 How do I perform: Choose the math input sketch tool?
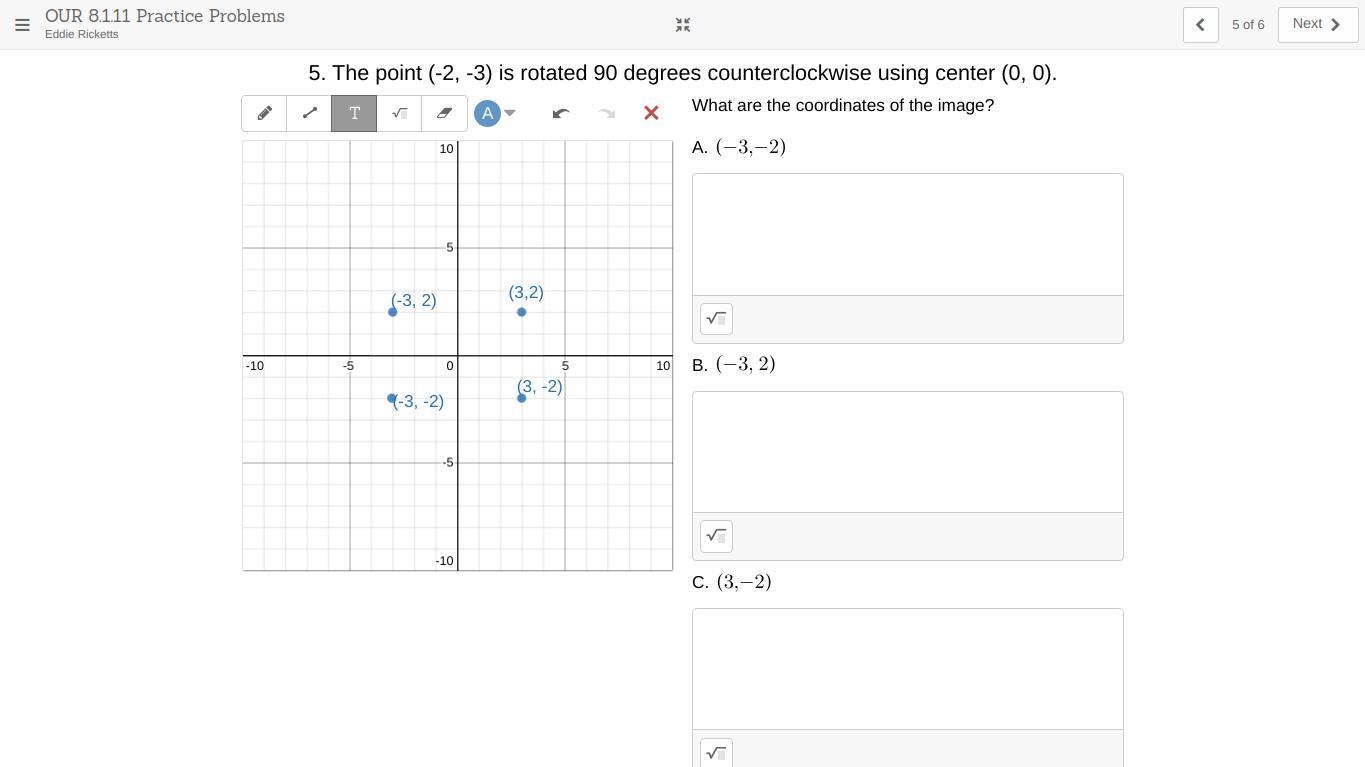399,114
